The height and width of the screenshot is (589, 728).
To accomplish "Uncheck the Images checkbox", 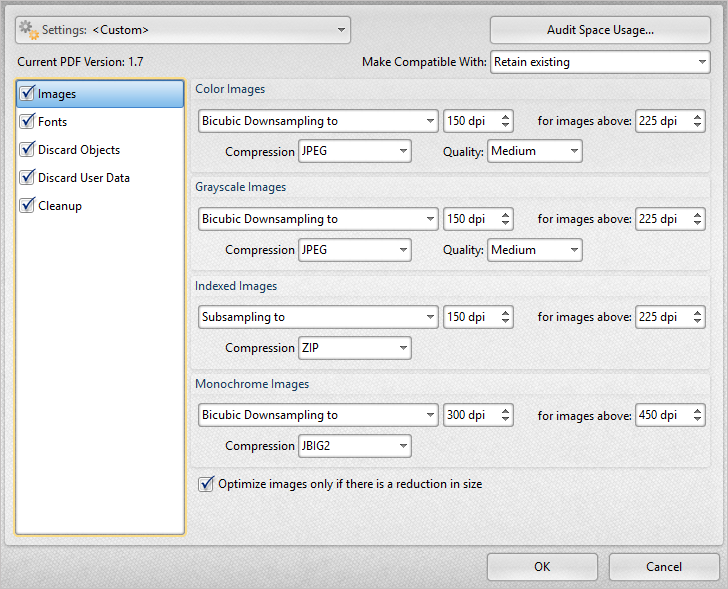I will (x=27, y=94).
